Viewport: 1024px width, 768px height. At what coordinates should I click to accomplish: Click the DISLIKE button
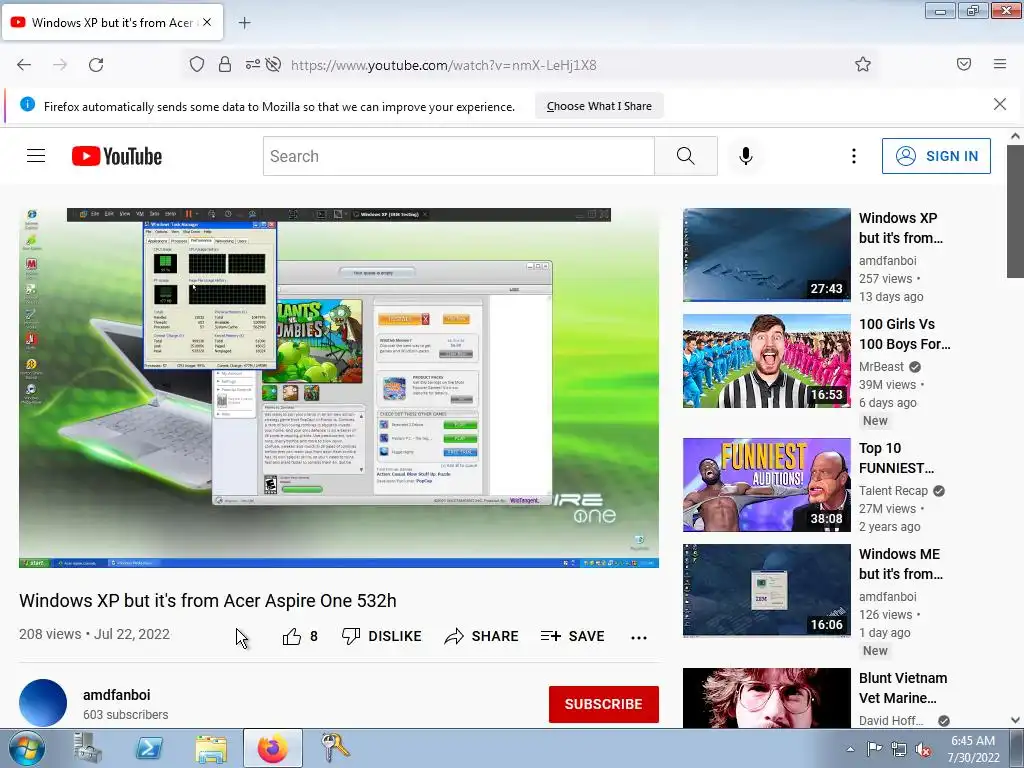[x=382, y=636]
